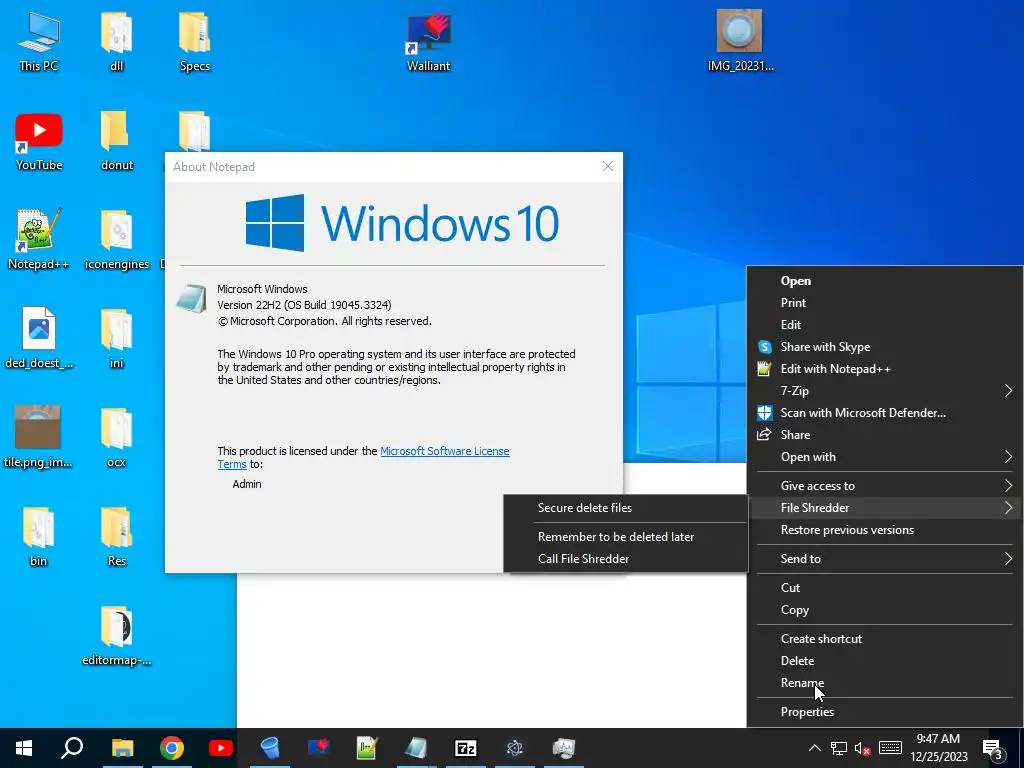The image size is (1024, 768).
Task: Expand the Send to submenu
Action: point(885,558)
